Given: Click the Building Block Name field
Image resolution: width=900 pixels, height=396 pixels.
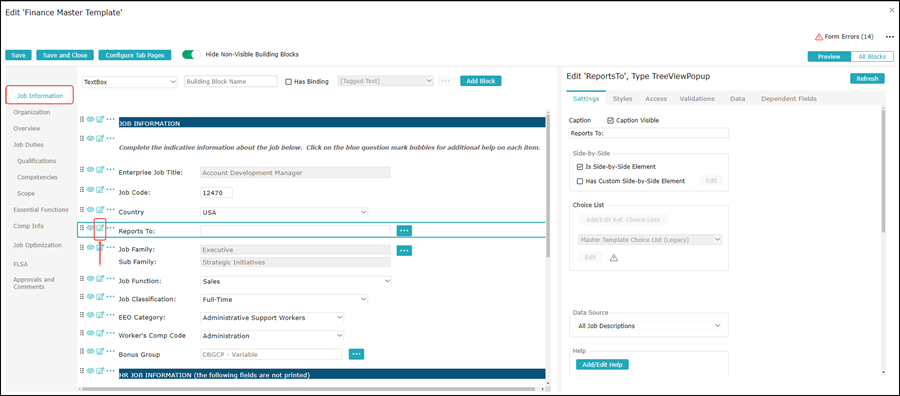Looking at the screenshot, I should [231, 81].
